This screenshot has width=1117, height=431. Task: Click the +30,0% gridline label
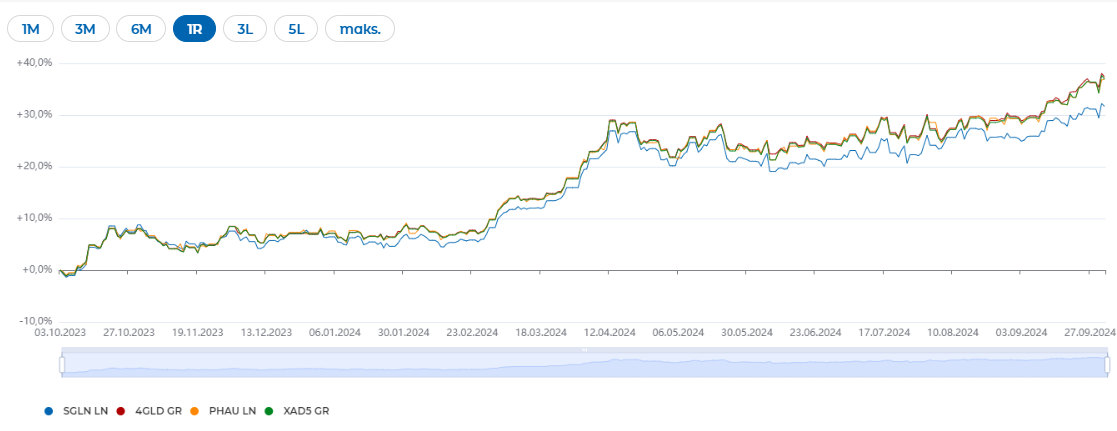pos(38,115)
